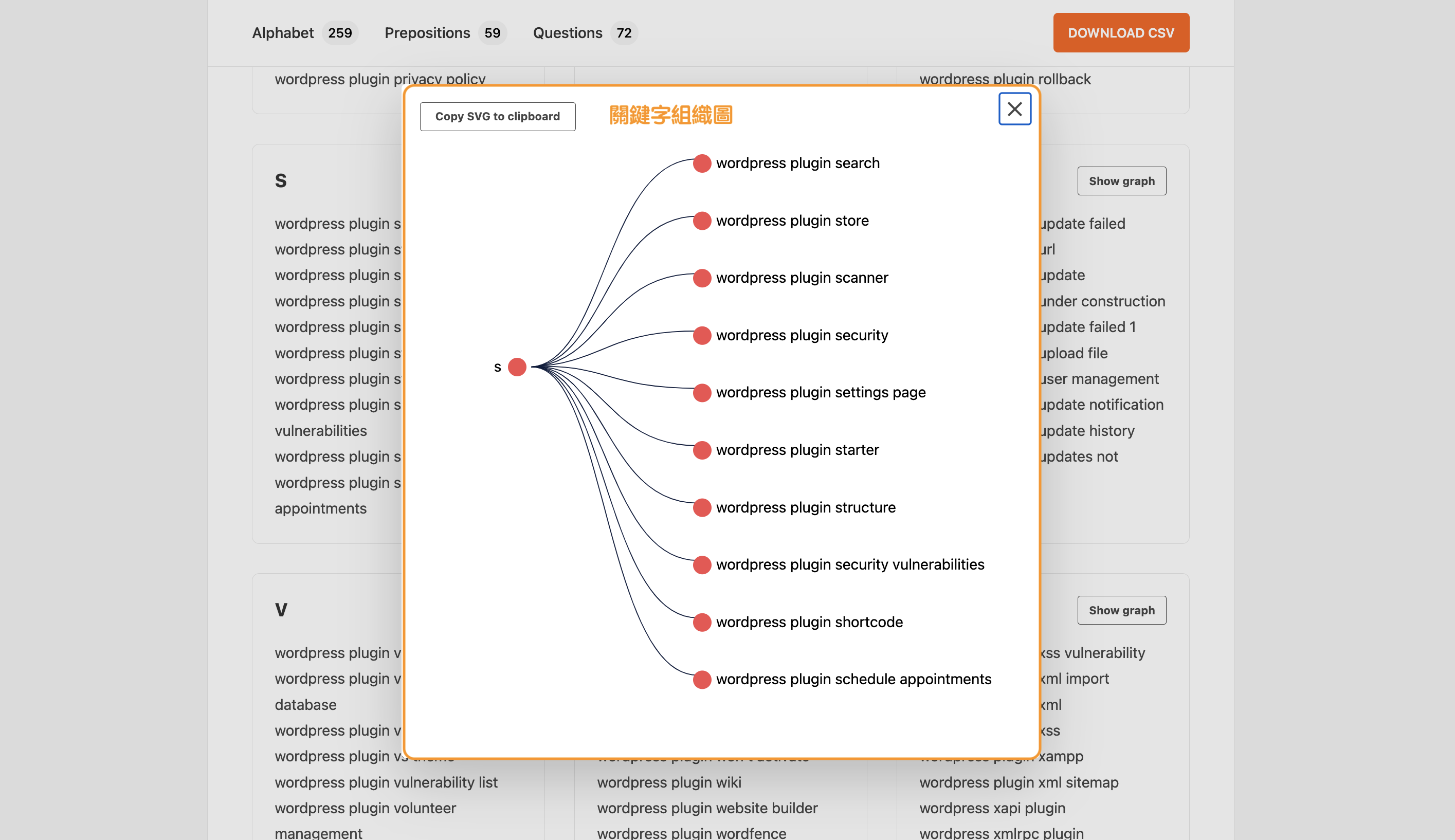The width and height of the screenshot is (1455, 840).
Task: Click the 'V' section heading
Action: (281, 610)
